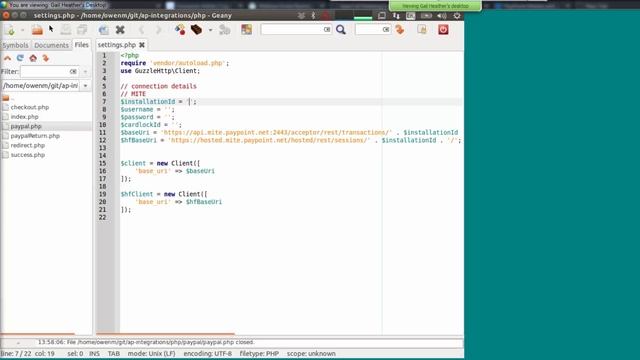Select the Files sidebar tab
The width and height of the screenshot is (640, 360).
(x=82, y=45)
